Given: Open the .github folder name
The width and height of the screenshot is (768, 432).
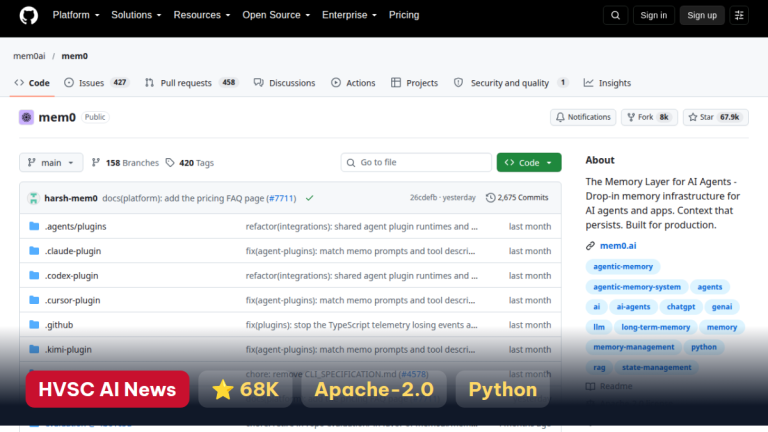Looking at the screenshot, I should tap(59, 325).
